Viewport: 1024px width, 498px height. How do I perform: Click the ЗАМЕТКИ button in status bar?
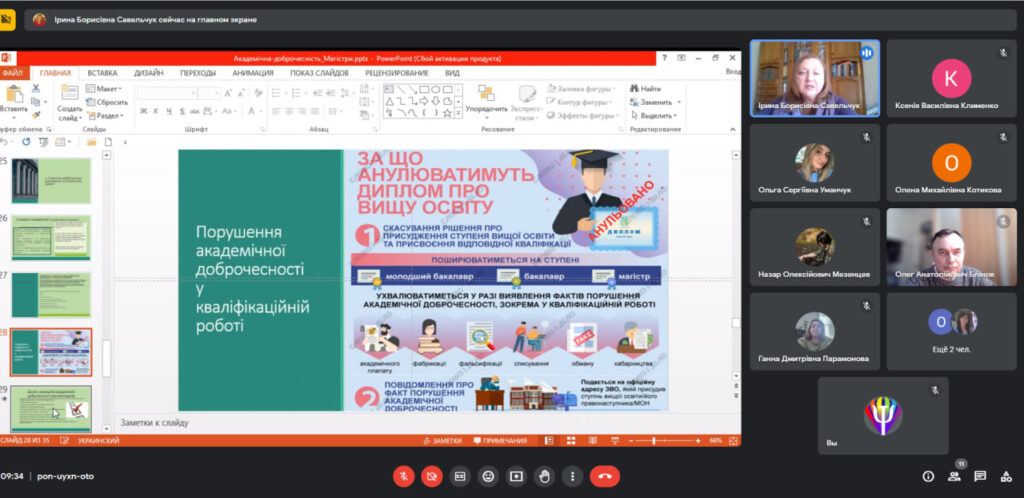(x=443, y=441)
